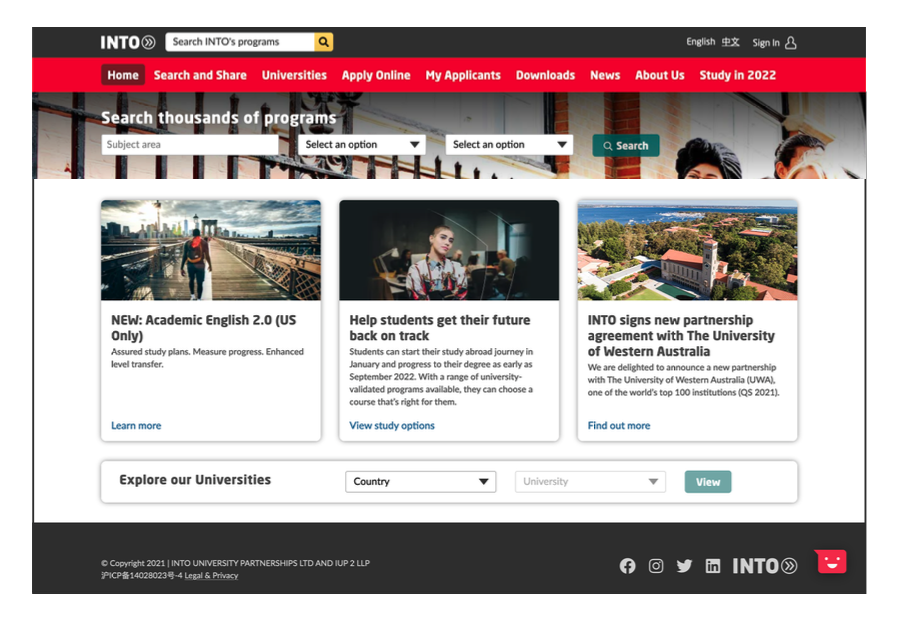This screenshot has height=632, width=903.
Task: Click the Subject area input field
Action: 190,145
